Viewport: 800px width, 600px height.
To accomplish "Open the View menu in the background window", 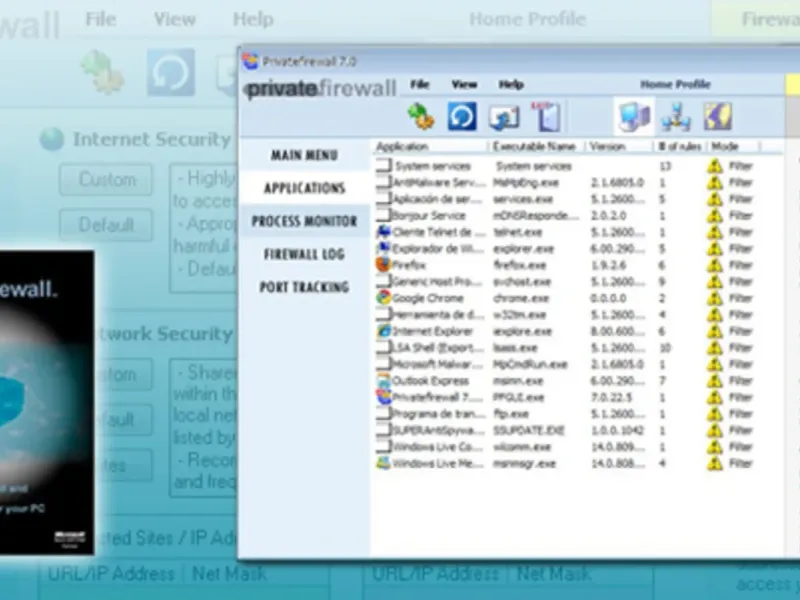I will coord(175,19).
